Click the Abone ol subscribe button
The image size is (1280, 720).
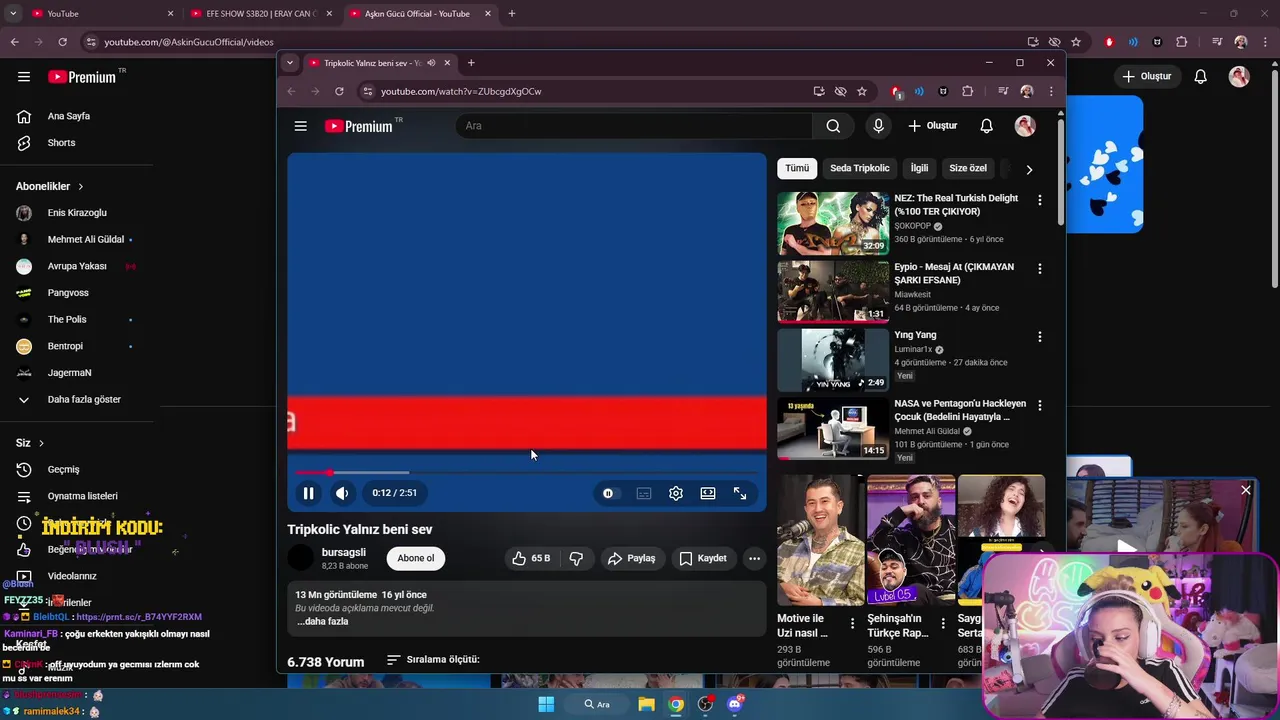coord(416,558)
